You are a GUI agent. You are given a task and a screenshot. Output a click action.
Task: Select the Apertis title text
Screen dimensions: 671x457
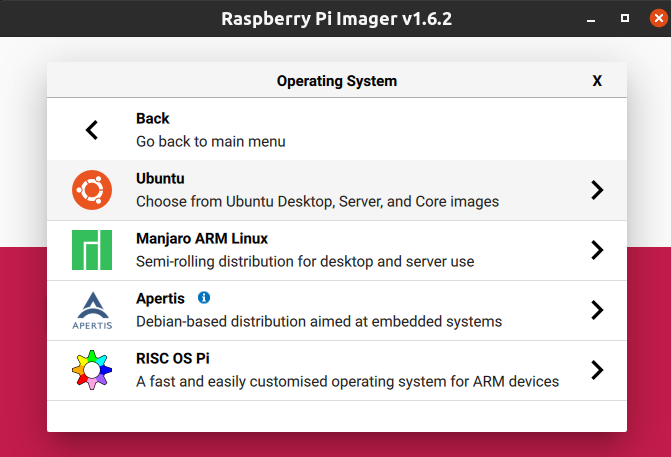(x=160, y=299)
